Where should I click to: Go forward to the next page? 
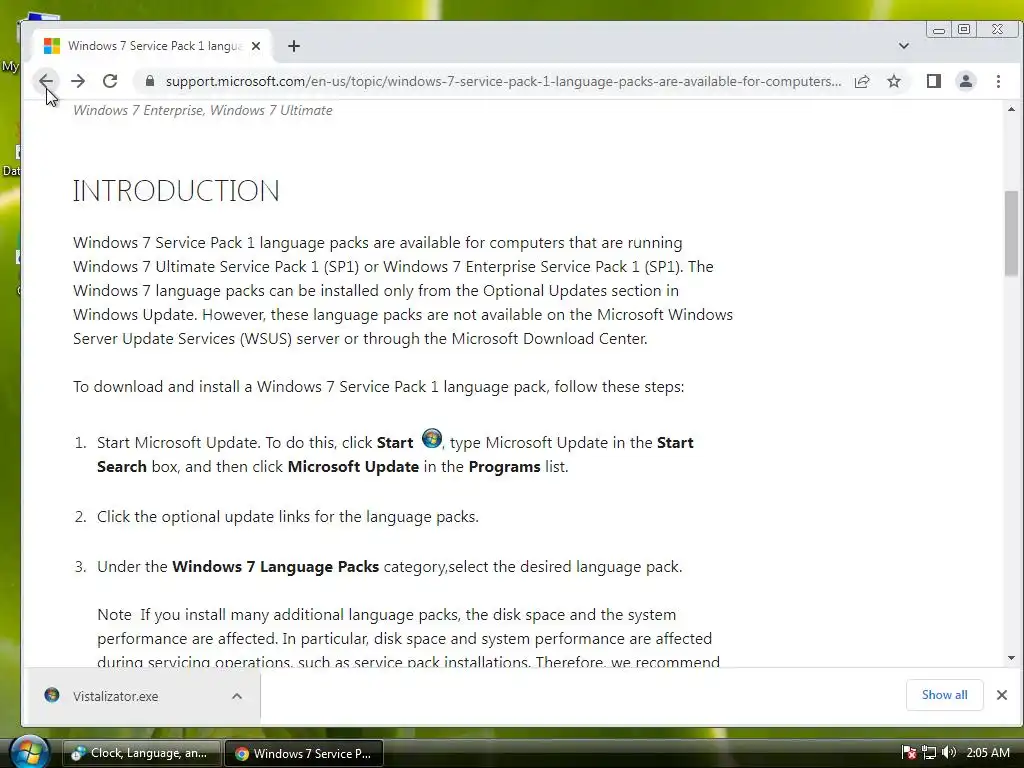pos(78,81)
